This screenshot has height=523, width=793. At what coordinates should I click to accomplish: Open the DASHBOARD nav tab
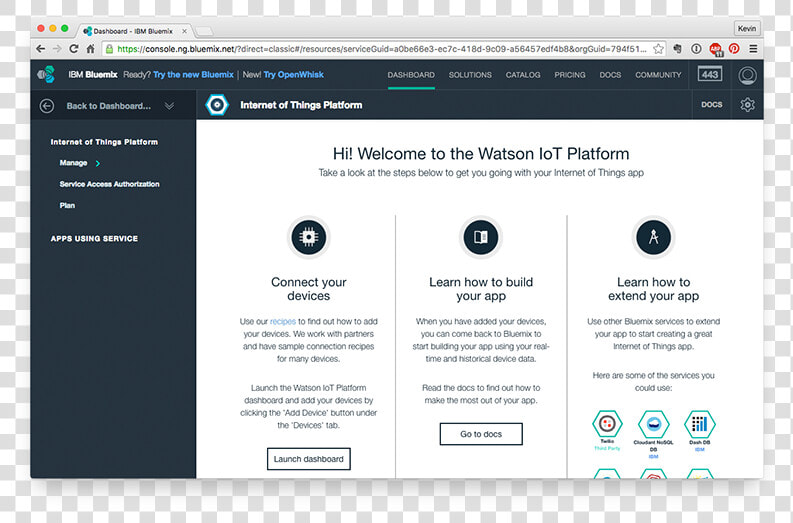point(411,75)
